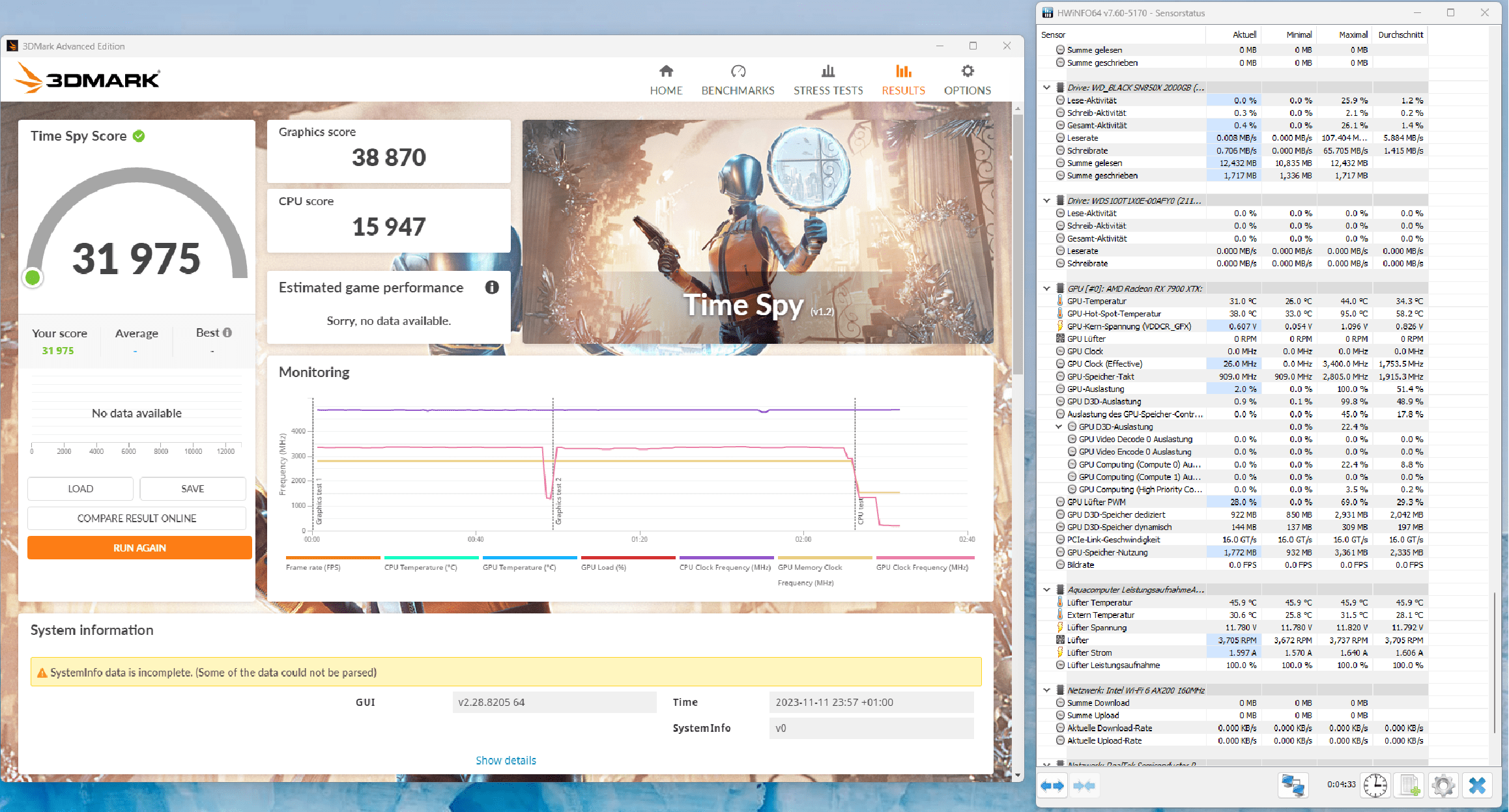Click the info icon beside Estimated game performance
This screenshot has height=812, width=1509.
coord(492,287)
